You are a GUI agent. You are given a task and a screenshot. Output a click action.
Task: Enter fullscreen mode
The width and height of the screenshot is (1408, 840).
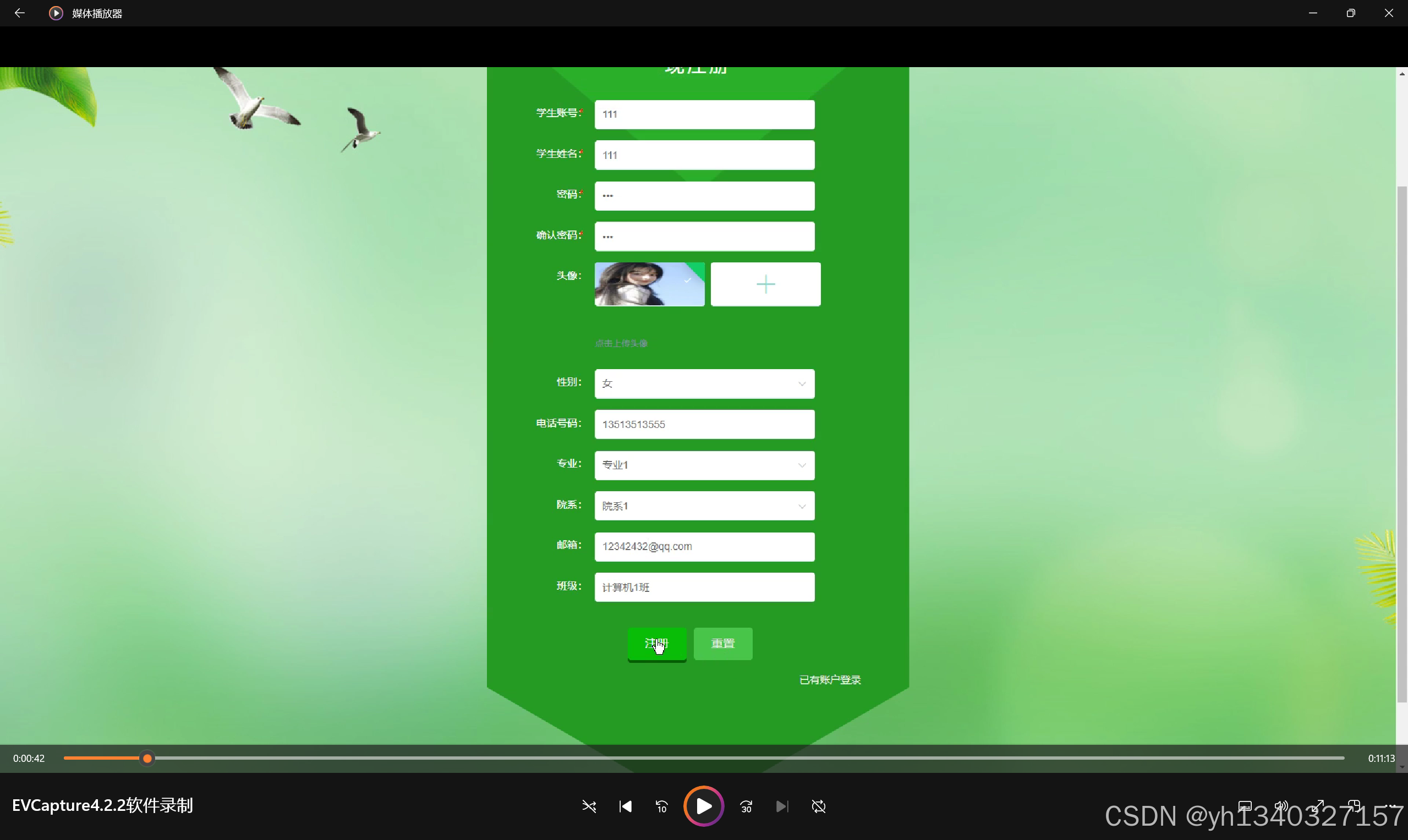(x=1318, y=805)
